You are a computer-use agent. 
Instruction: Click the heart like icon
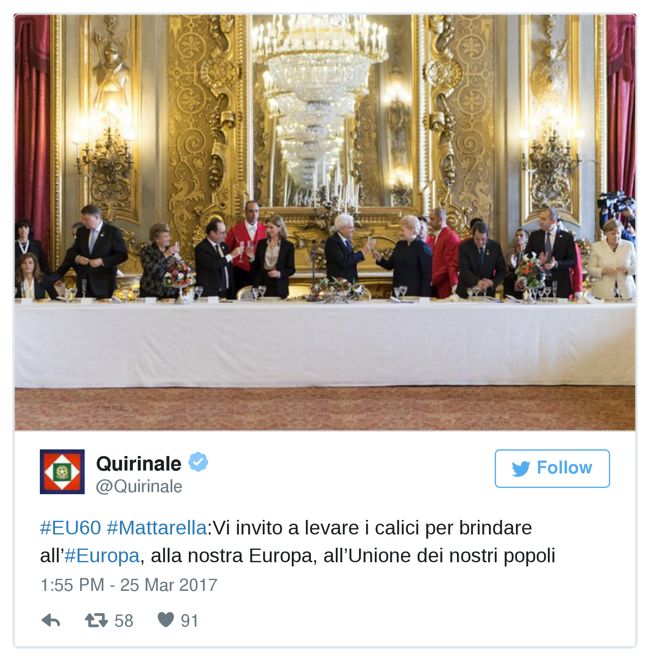point(166,619)
